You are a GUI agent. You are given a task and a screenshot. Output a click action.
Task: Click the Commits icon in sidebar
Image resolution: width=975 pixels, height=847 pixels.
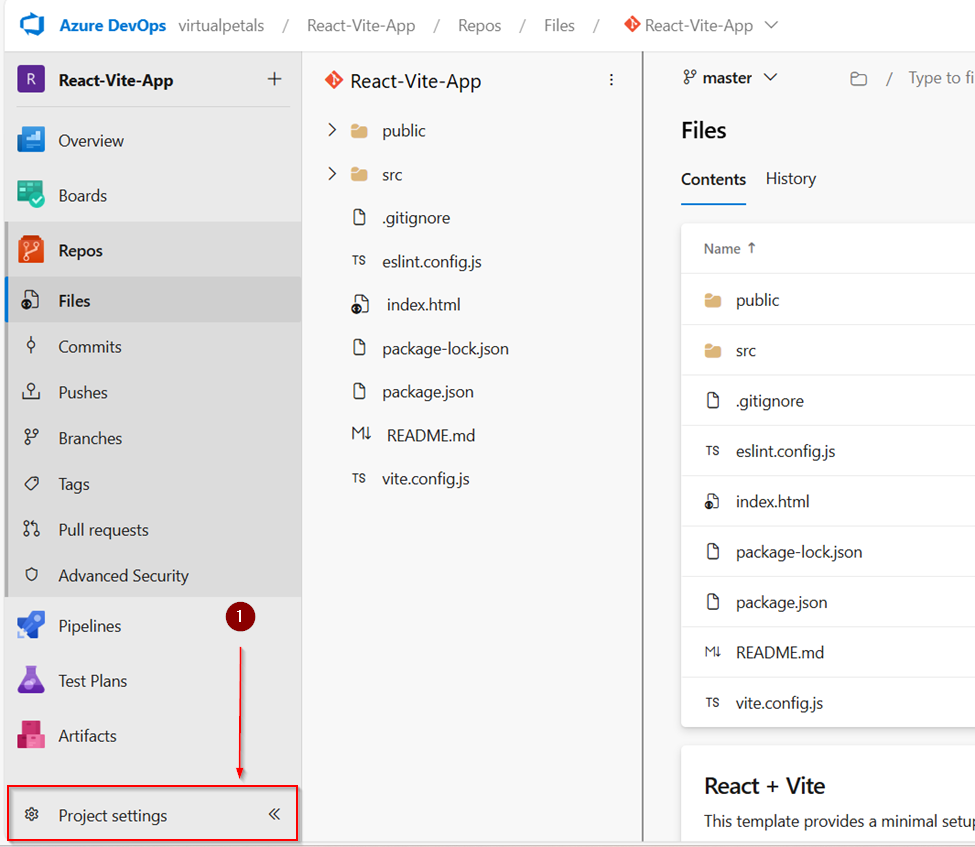coord(31,346)
